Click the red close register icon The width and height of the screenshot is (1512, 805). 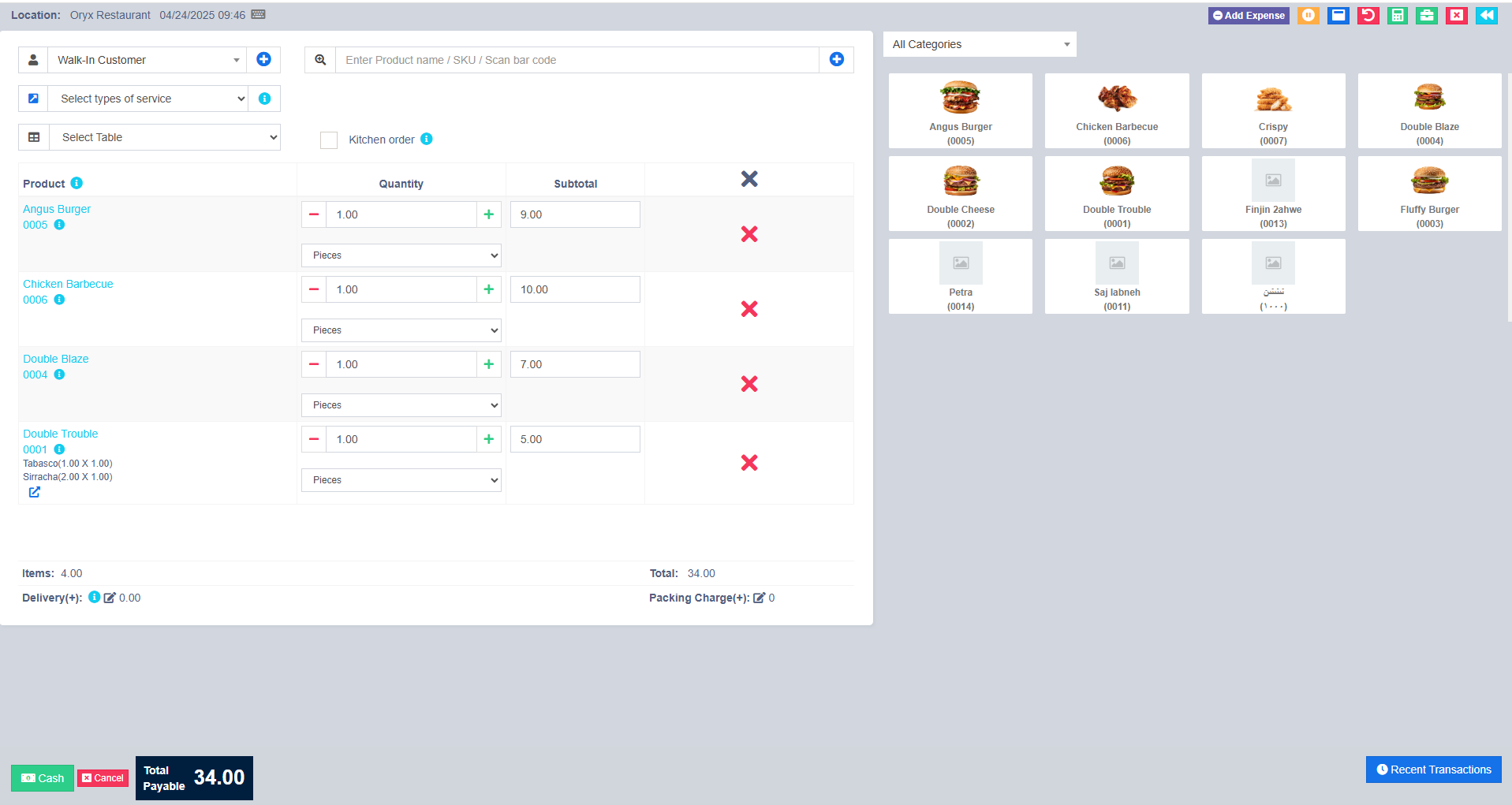1457,15
